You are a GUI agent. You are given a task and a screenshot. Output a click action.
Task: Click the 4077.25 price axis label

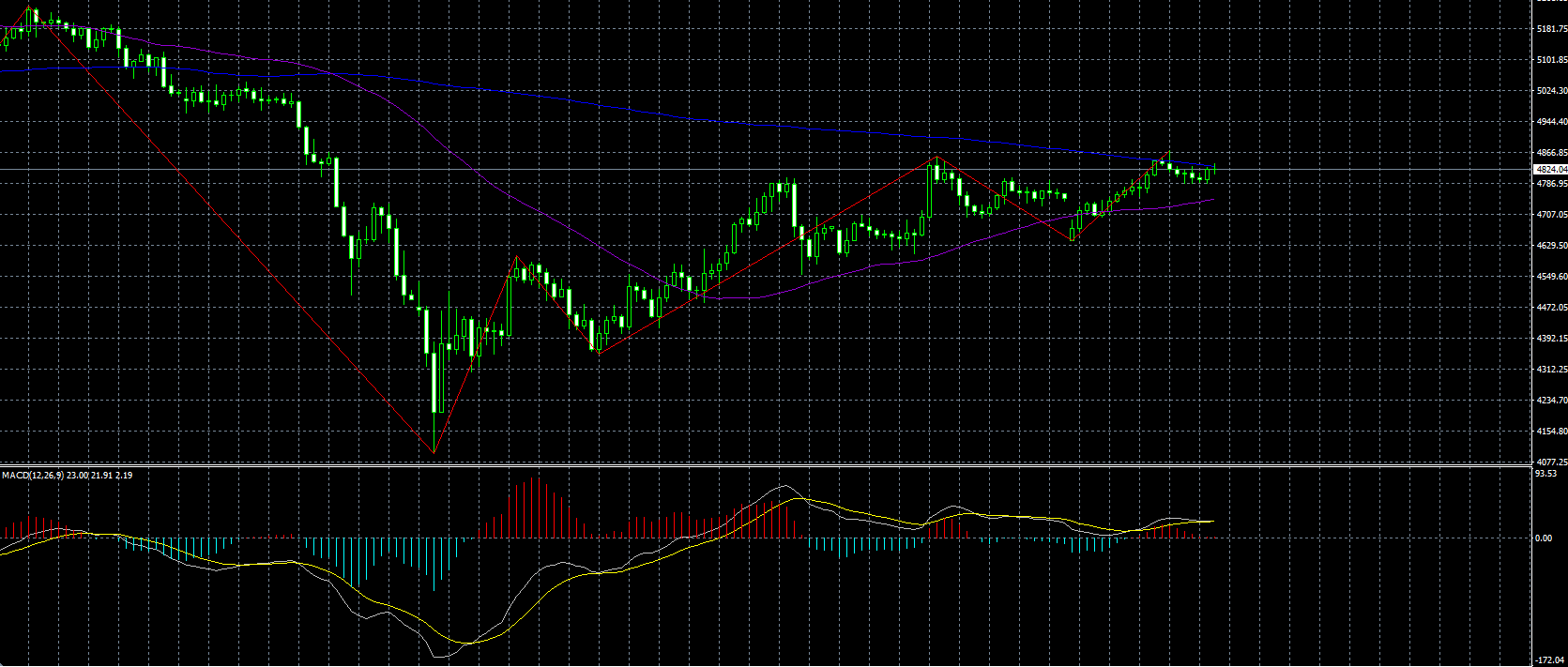tap(1552, 462)
